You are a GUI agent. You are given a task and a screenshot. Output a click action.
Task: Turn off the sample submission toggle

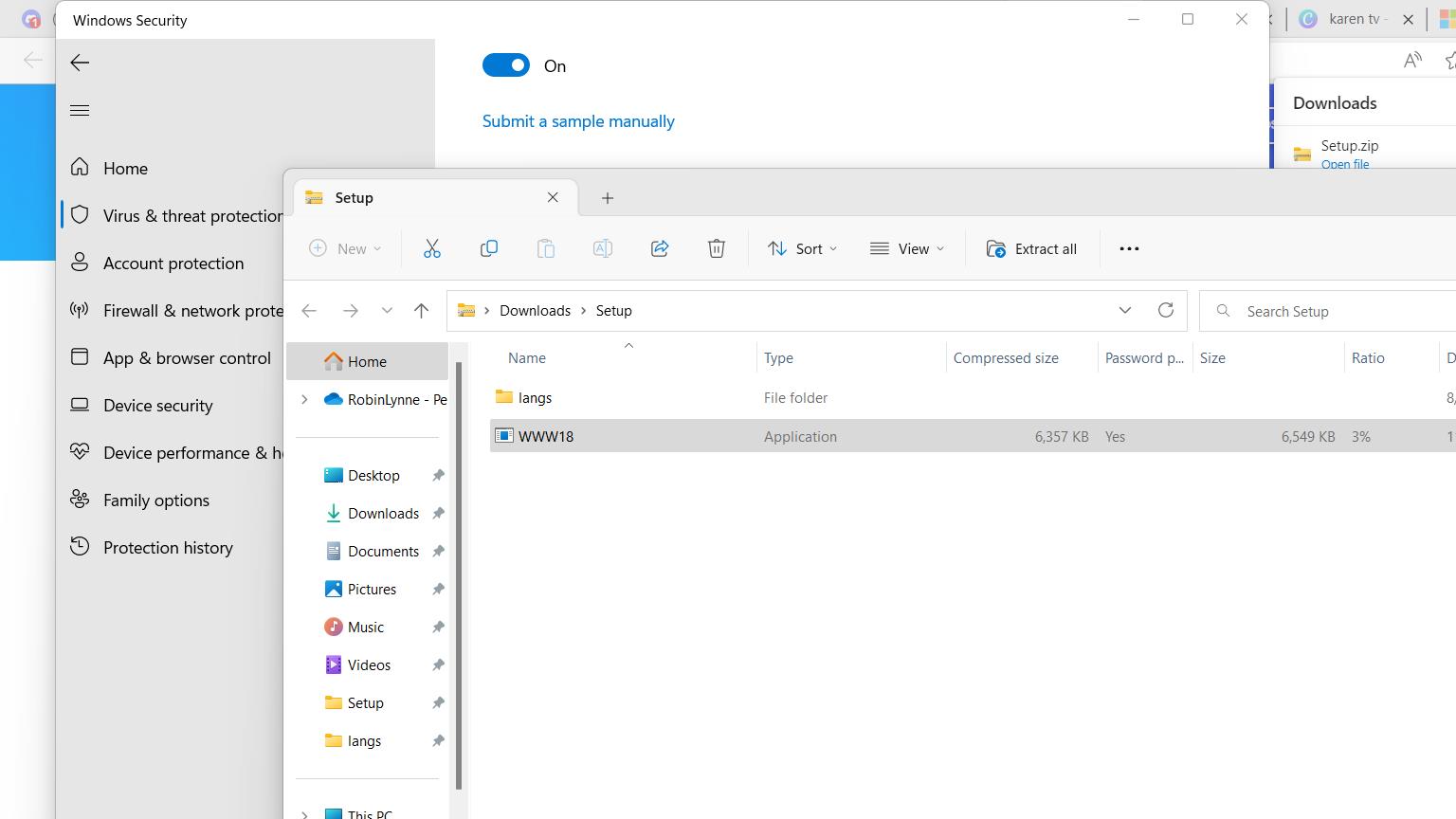click(506, 65)
